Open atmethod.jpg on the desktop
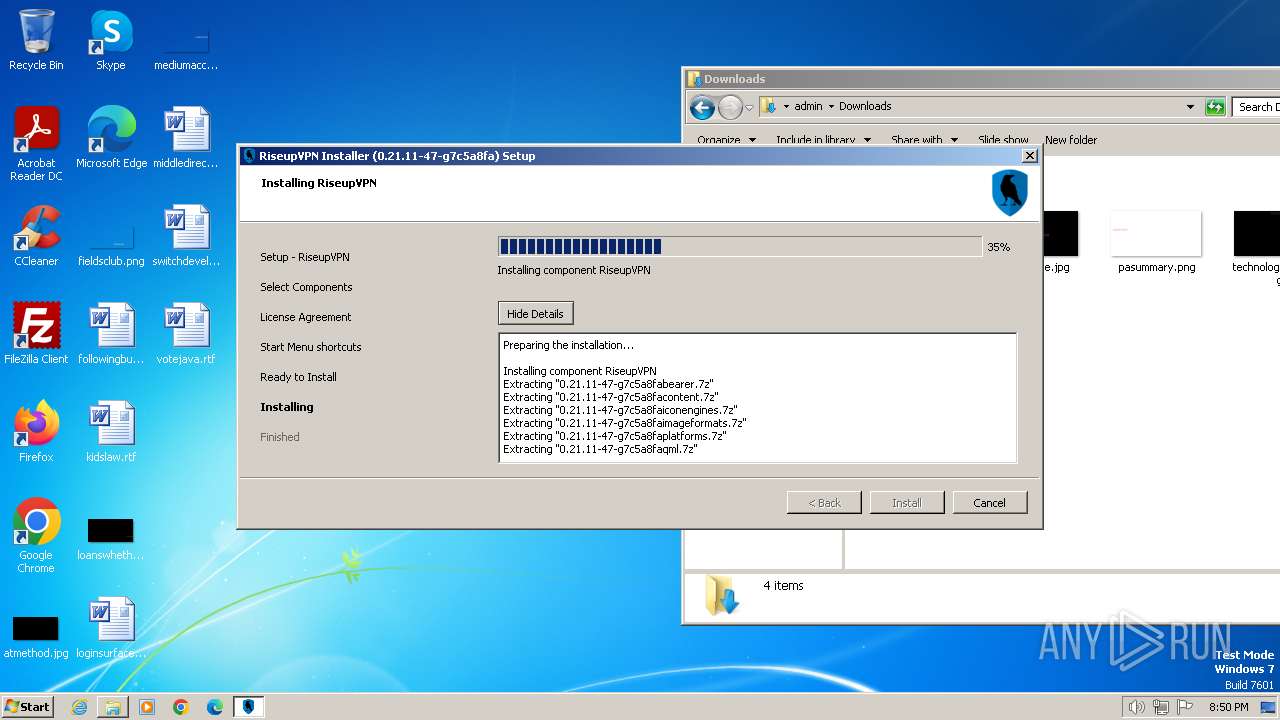 point(36,635)
